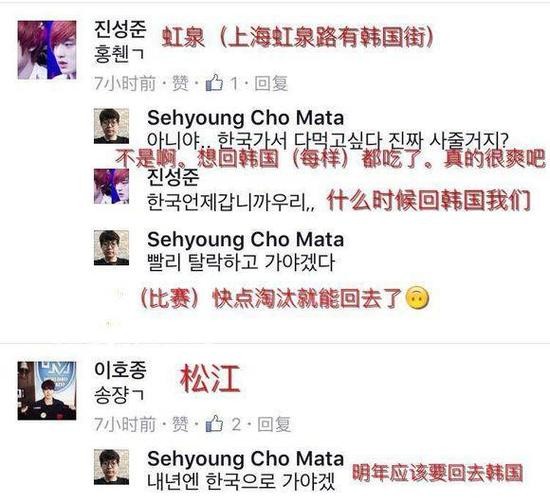550x503 pixels.
Task: Click the 7小时前 timestamp on 홍췐 comment
Action: tap(125, 83)
